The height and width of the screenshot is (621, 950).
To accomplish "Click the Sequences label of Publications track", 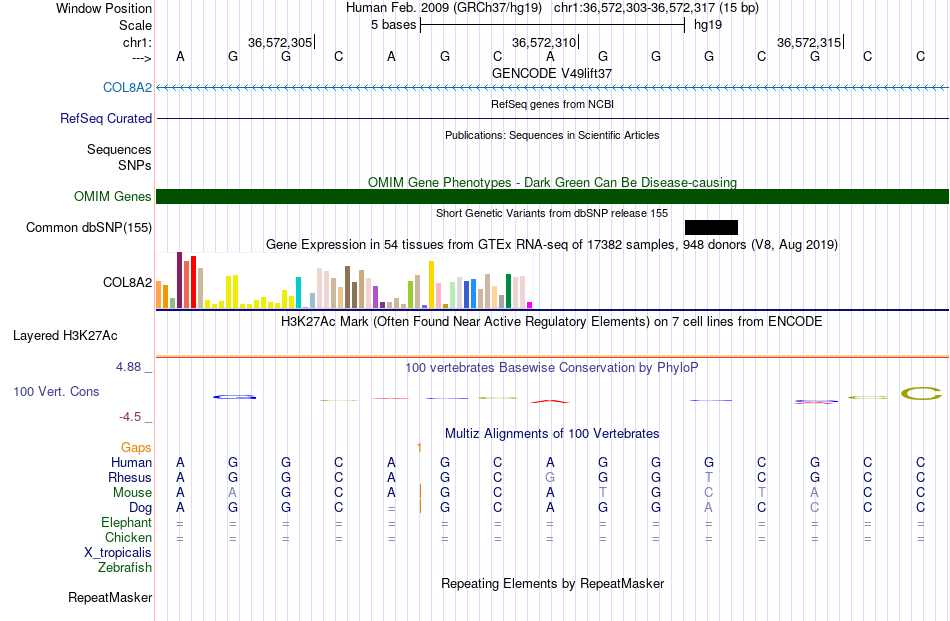I will coord(119,150).
